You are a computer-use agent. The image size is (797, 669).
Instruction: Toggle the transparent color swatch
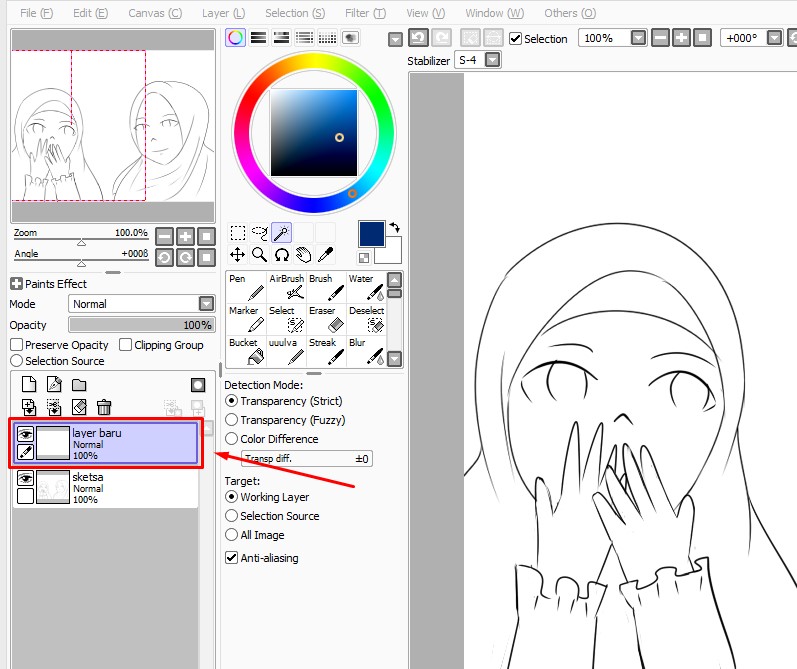[364, 258]
